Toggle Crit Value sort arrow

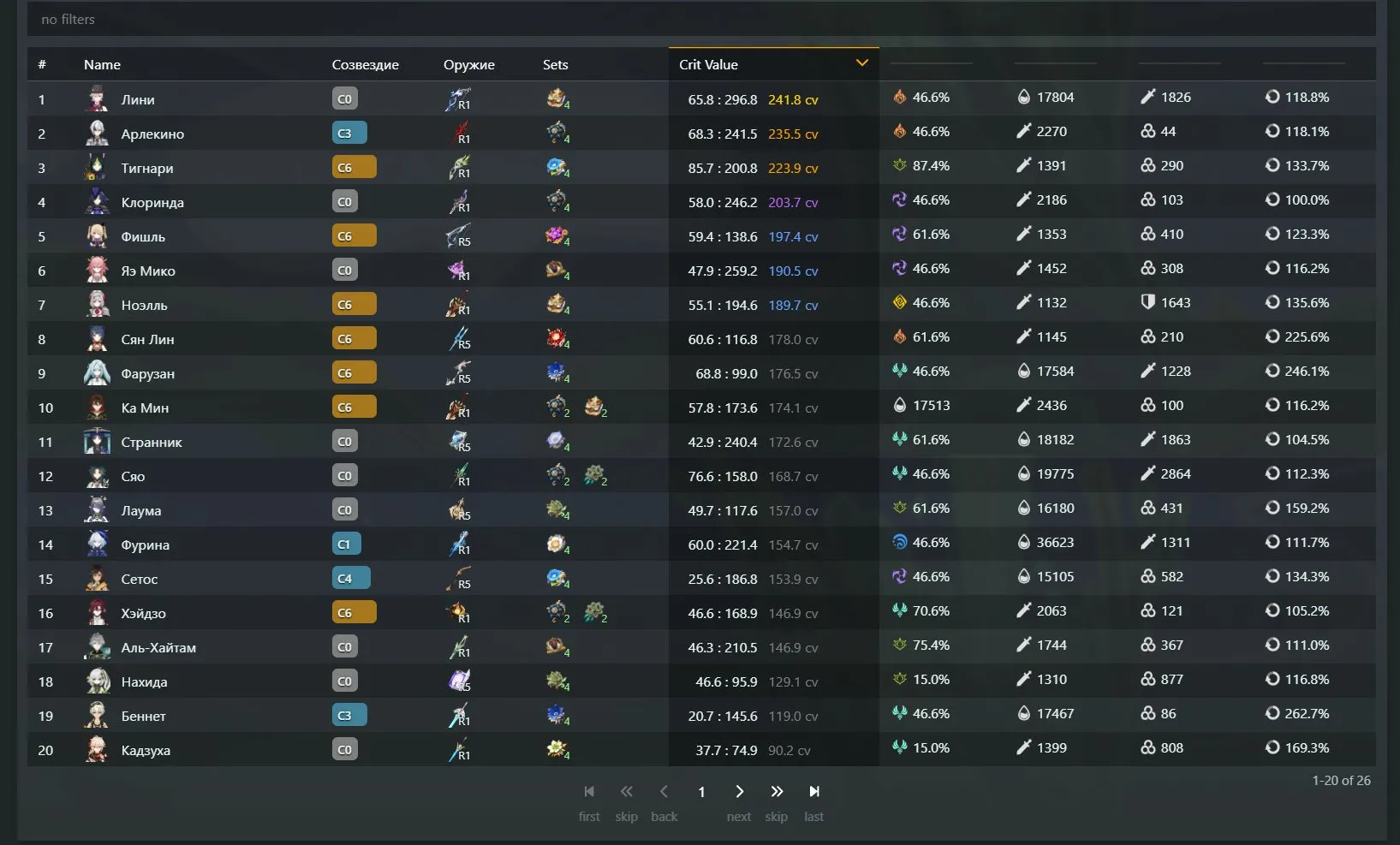click(x=862, y=63)
